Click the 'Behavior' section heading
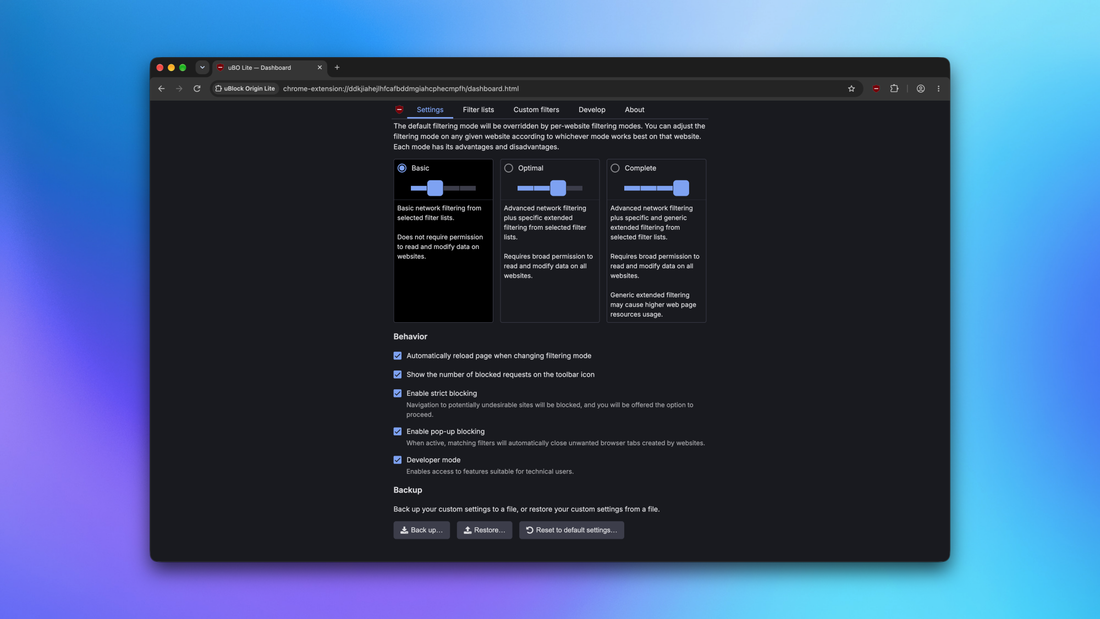 tap(410, 337)
